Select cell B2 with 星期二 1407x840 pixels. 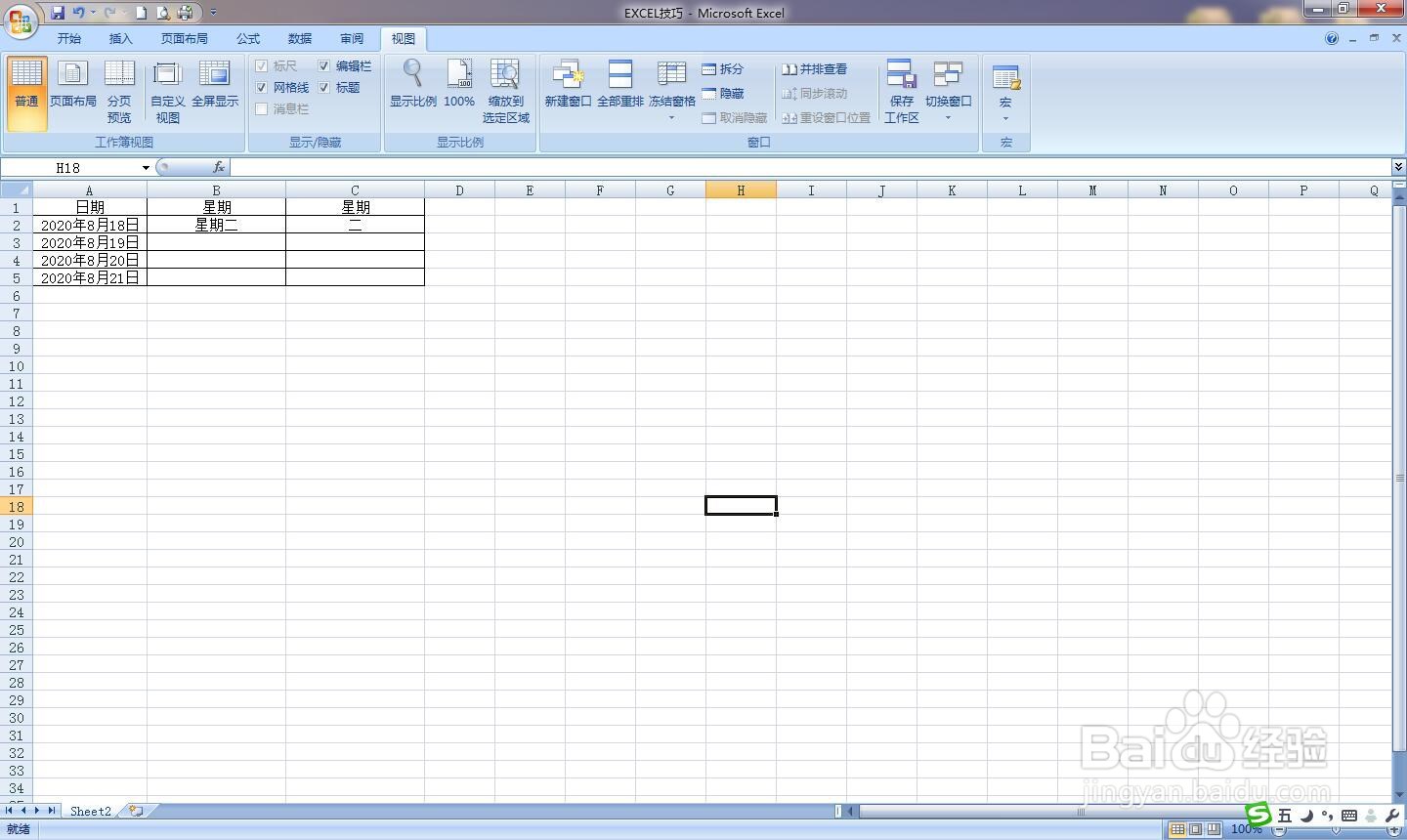[217, 225]
